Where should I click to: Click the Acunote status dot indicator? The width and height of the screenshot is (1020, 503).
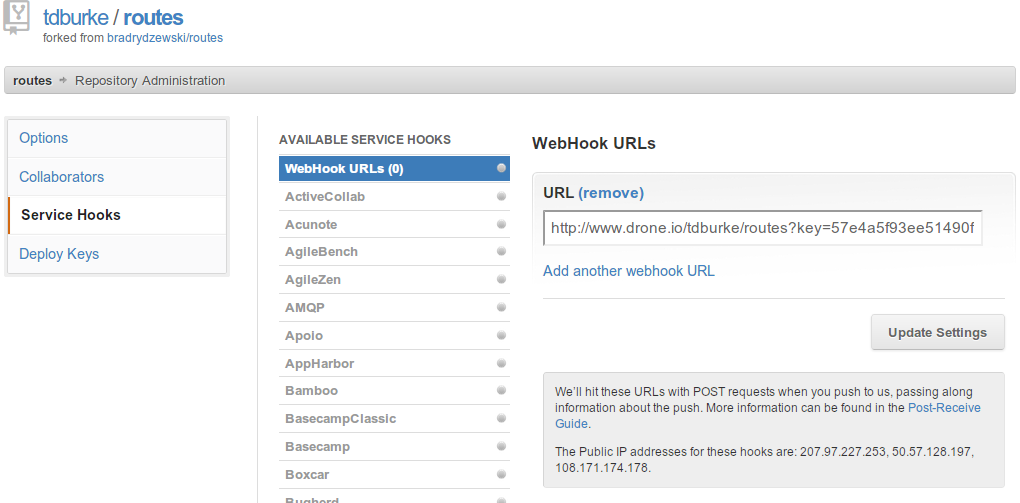(x=501, y=224)
